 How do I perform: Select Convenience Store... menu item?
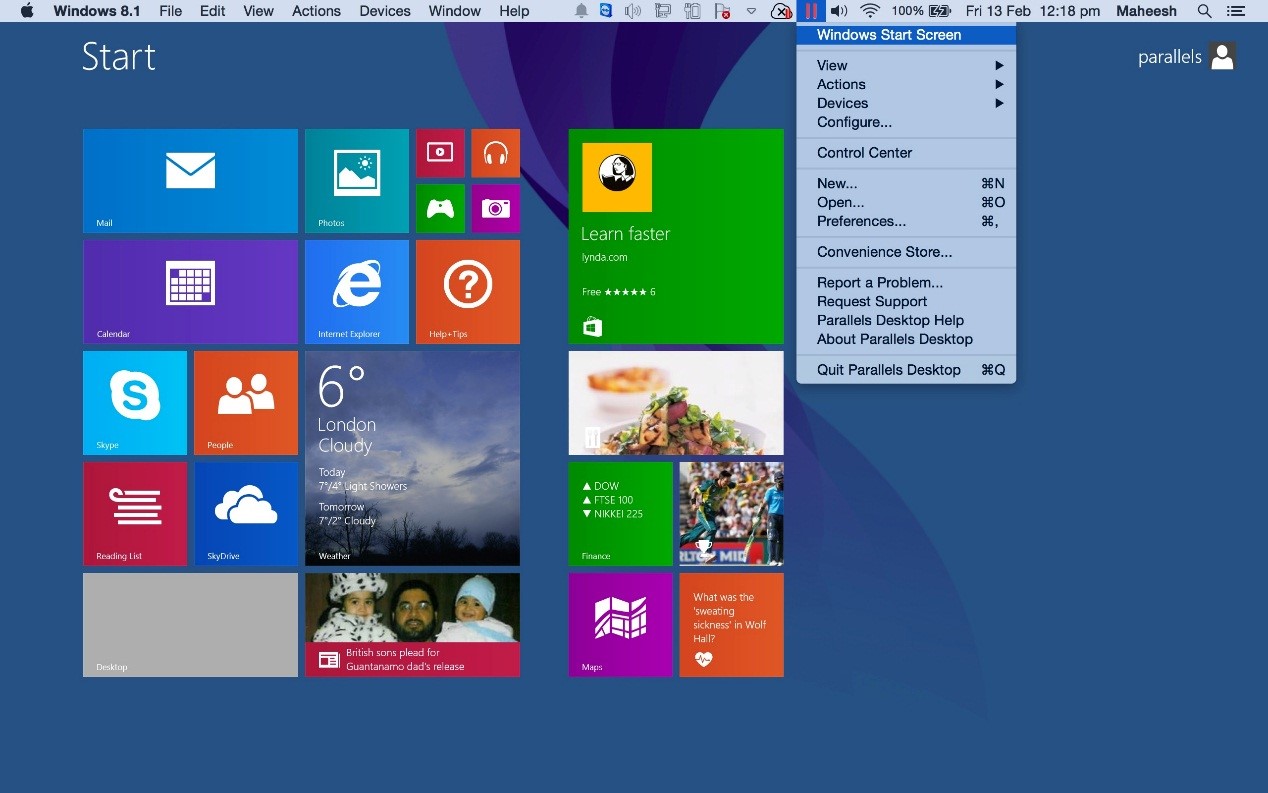point(906,252)
